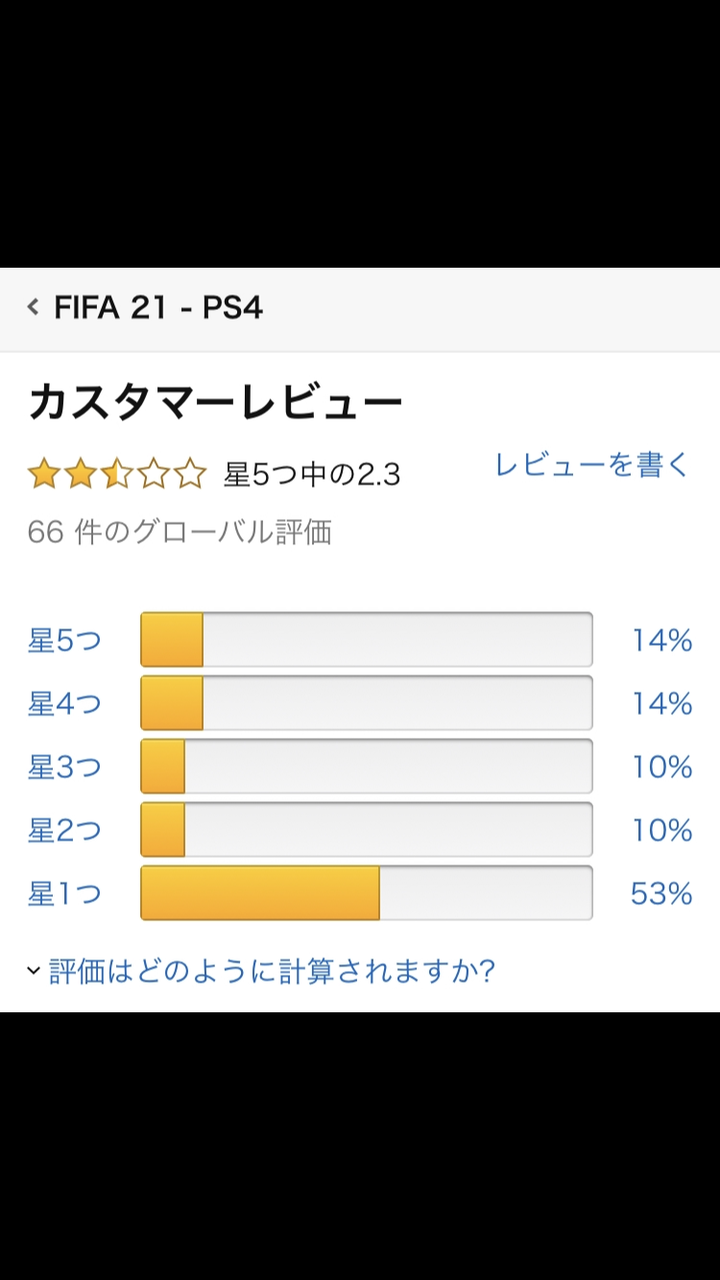Screen dimensions: 720x1280
Task: Select the 星3つ rating label
Action: click(63, 767)
